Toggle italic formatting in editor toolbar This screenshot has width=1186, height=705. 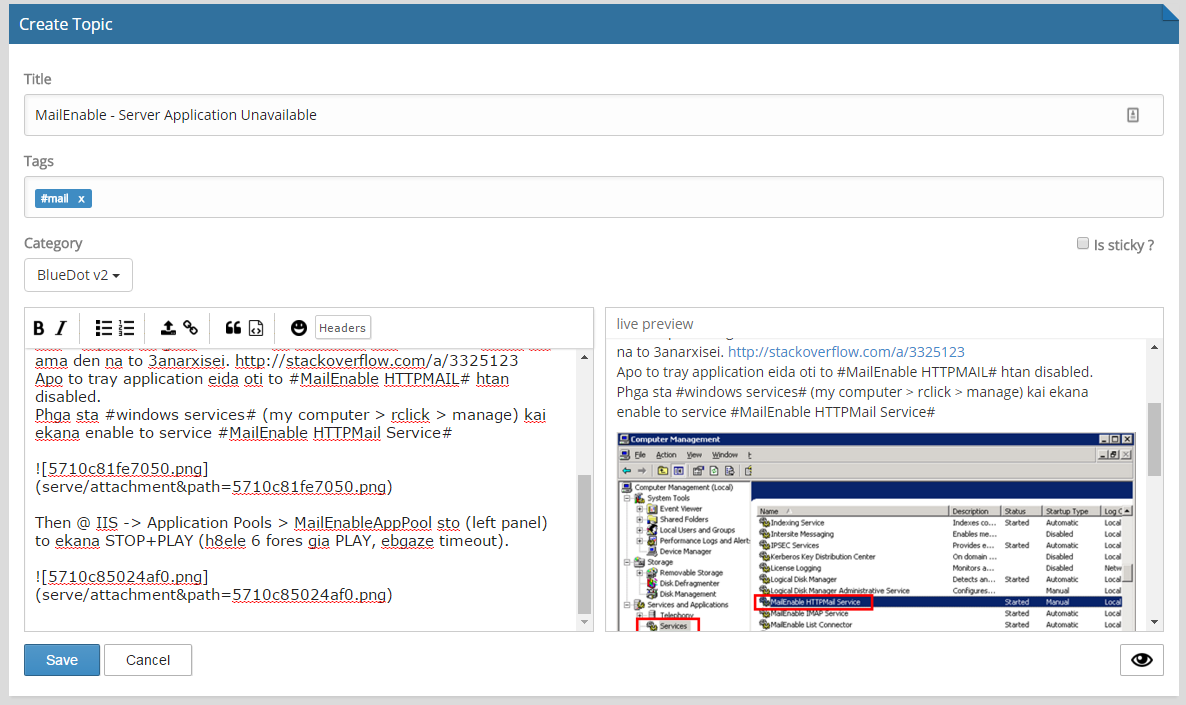(x=61, y=328)
